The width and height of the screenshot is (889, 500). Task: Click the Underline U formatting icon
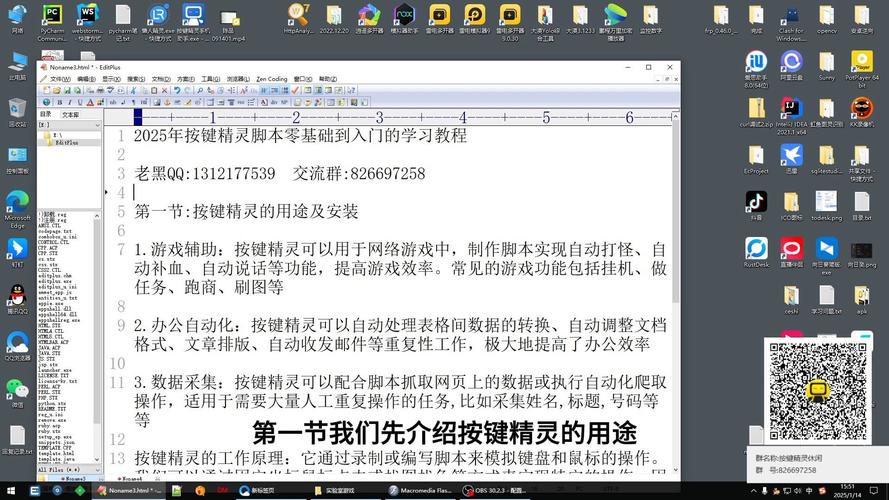(x=80, y=102)
